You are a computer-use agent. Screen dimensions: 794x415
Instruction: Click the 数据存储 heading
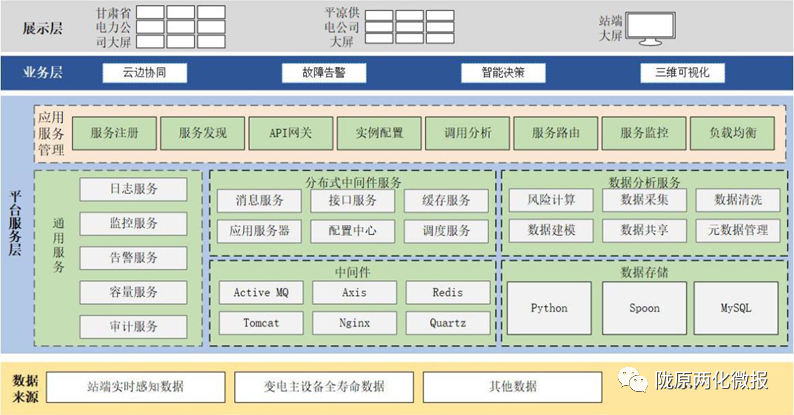point(645,273)
